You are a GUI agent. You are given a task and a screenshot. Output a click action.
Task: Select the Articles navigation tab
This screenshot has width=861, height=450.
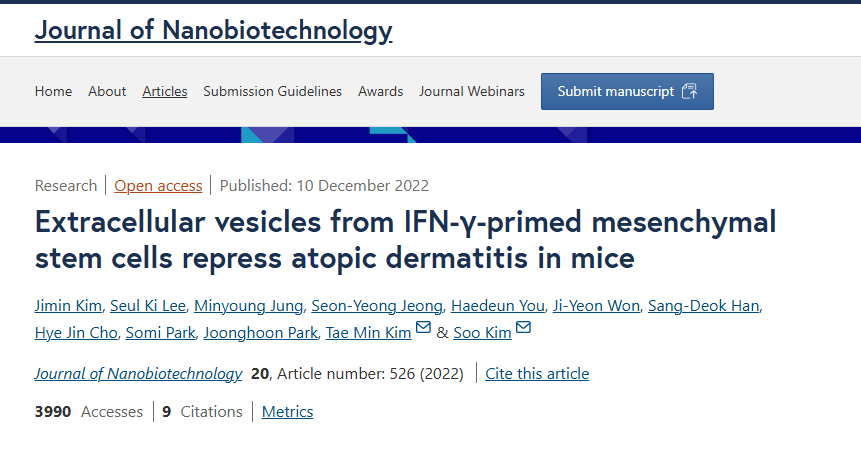coord(165,91)
